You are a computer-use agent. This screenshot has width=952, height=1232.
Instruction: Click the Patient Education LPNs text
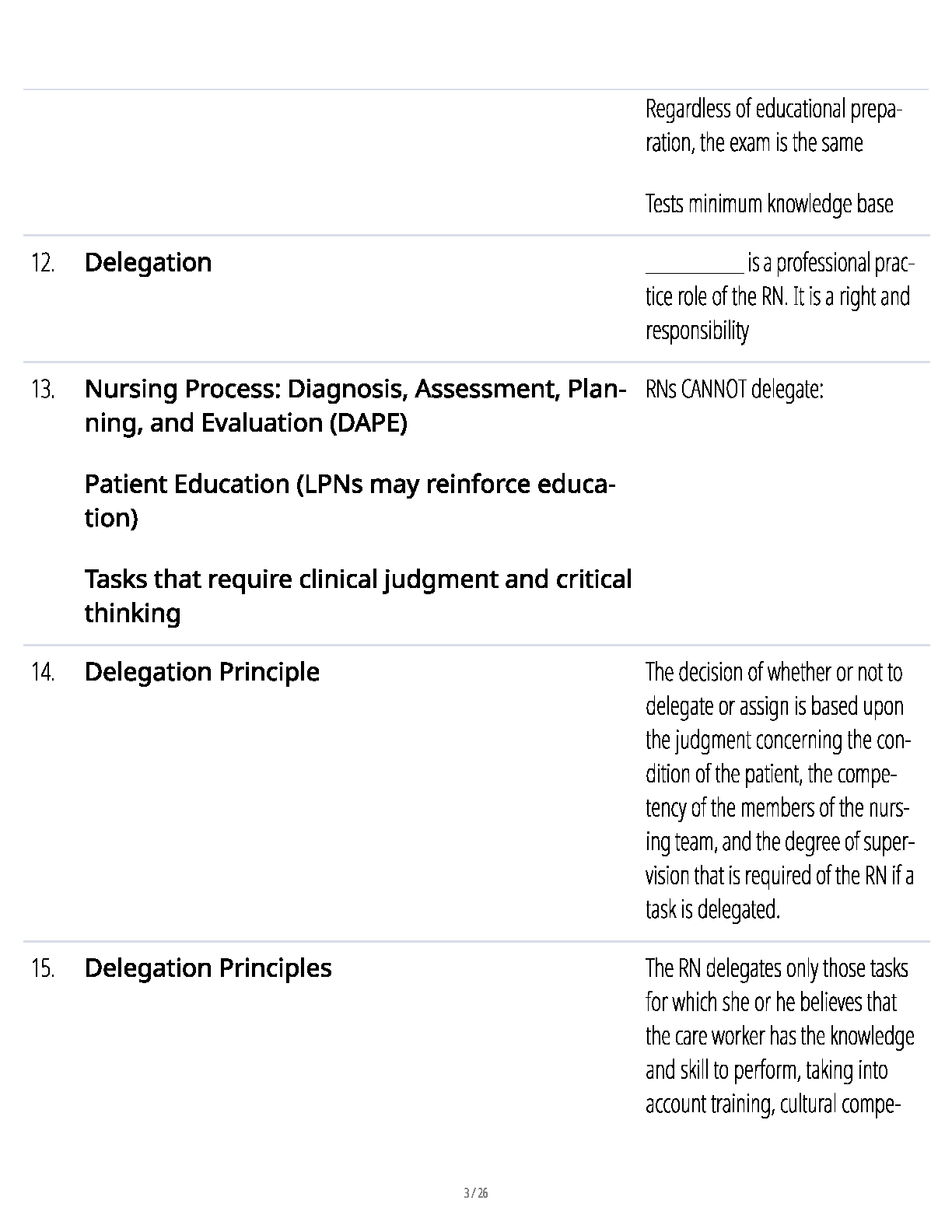point(351,500)
